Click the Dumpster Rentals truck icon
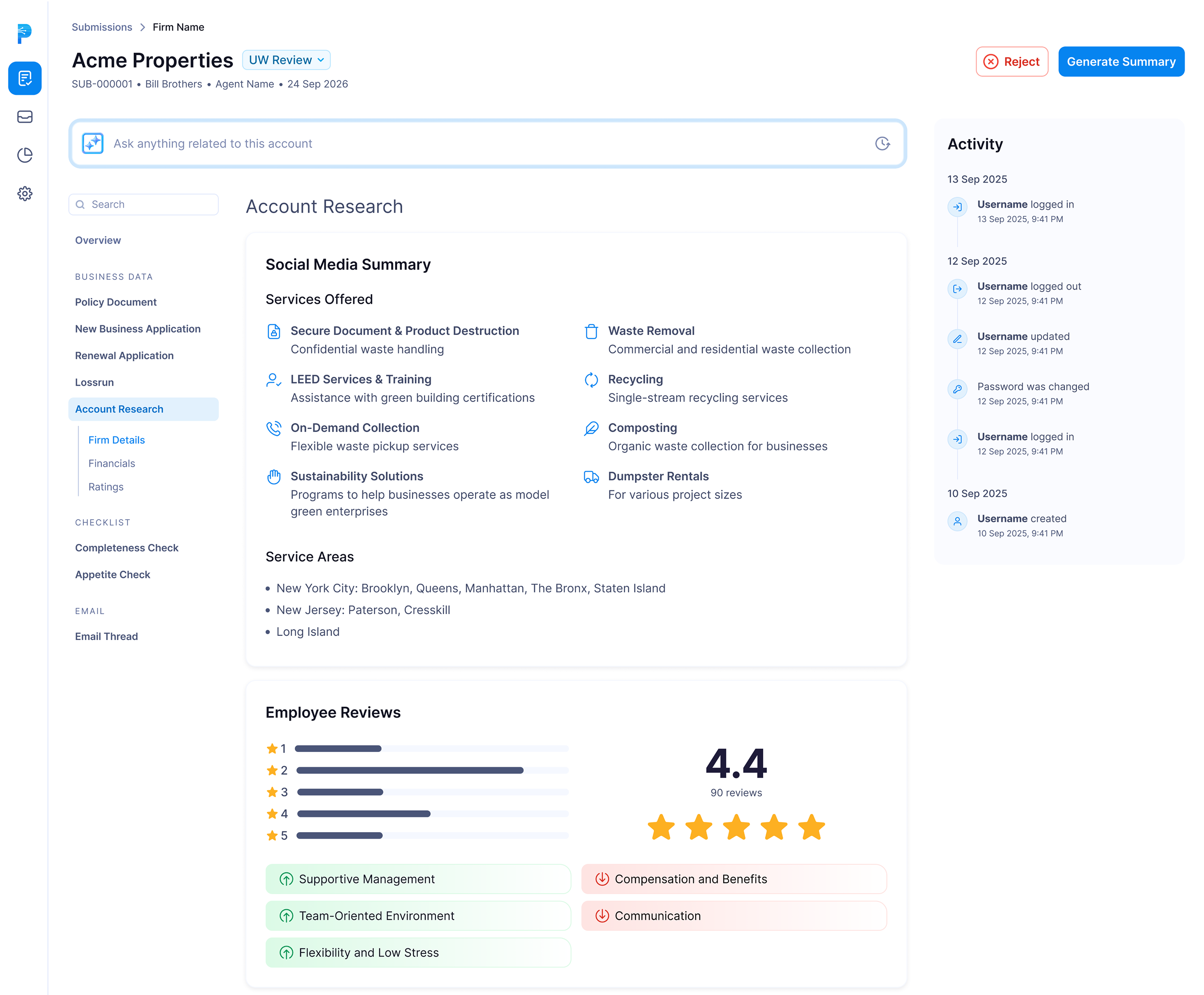The width and height of the screenshot is (1204, 995). [591, 477]
